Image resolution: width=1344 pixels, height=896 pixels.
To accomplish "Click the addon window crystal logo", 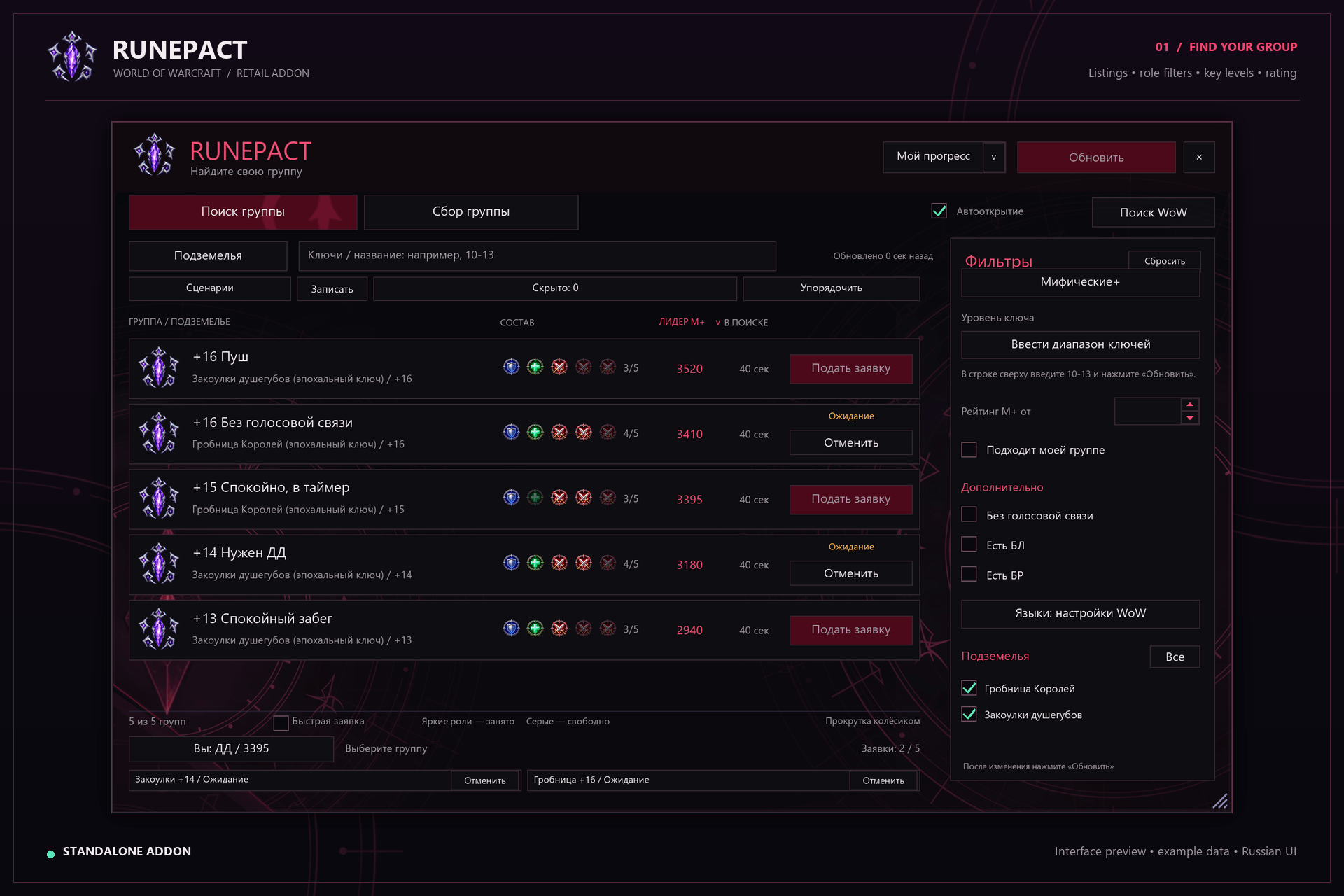I will point(155,155).
